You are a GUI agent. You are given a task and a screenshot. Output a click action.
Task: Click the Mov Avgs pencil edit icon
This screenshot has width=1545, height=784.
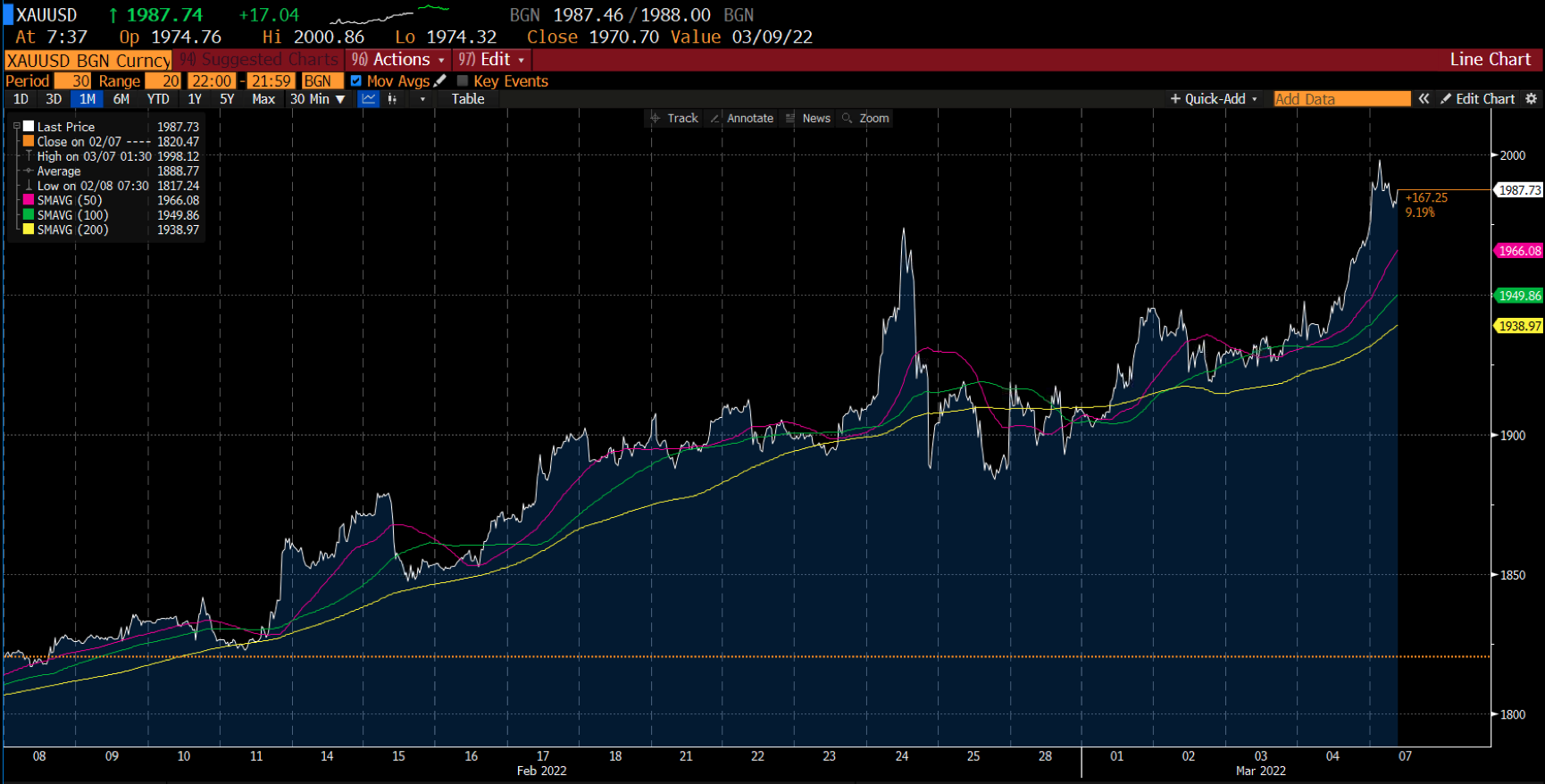[440, 80]
